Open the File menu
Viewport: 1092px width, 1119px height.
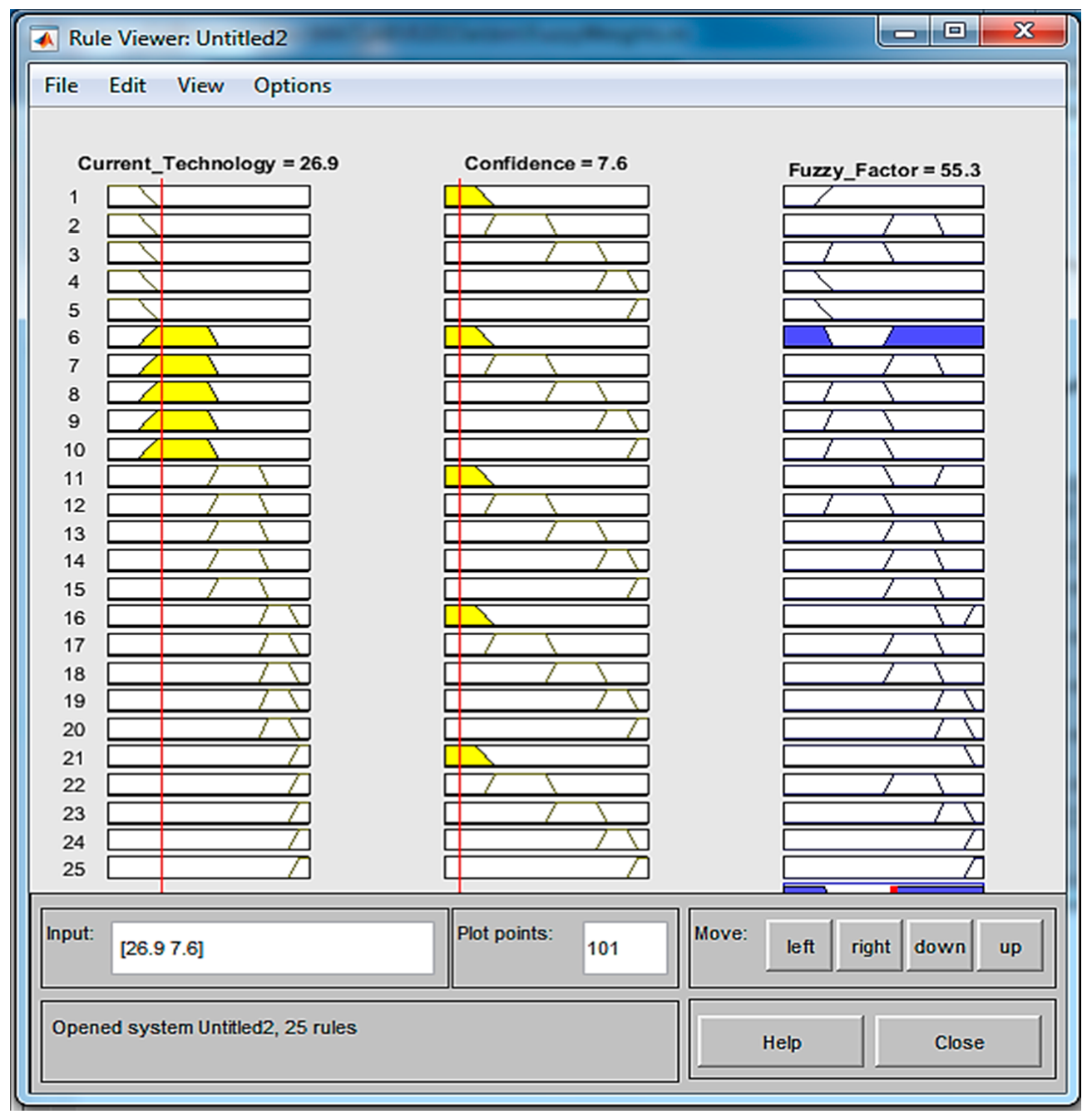(x=61, y=86)
